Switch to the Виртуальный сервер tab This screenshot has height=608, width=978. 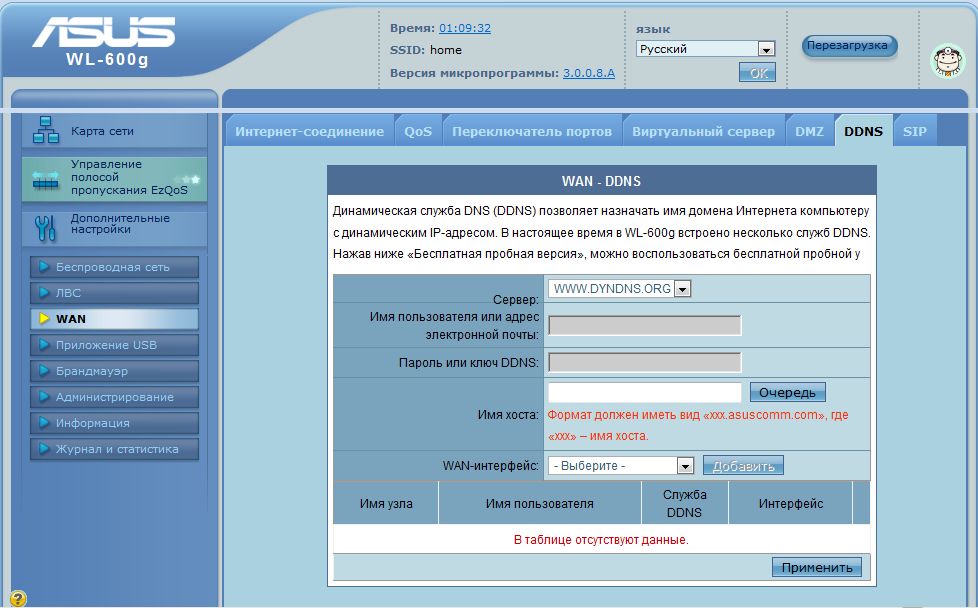[x=704, y=131]
